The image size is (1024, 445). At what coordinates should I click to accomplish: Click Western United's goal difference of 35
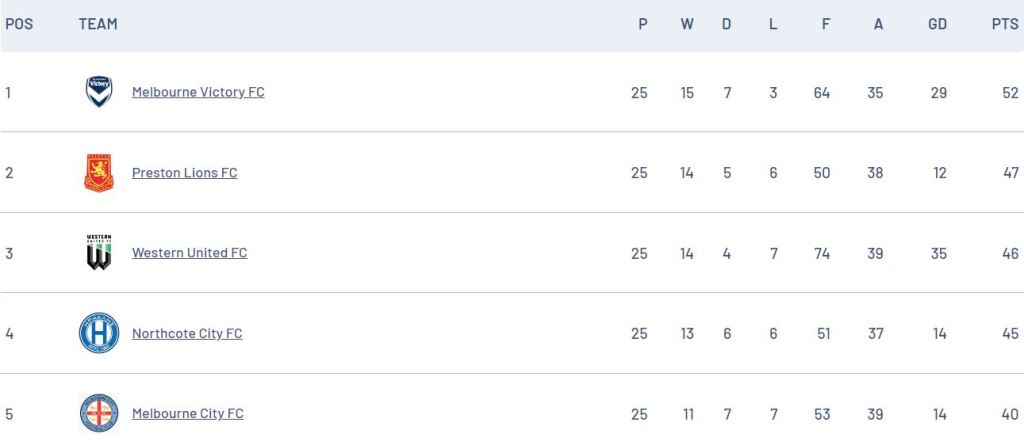(938, 254)
